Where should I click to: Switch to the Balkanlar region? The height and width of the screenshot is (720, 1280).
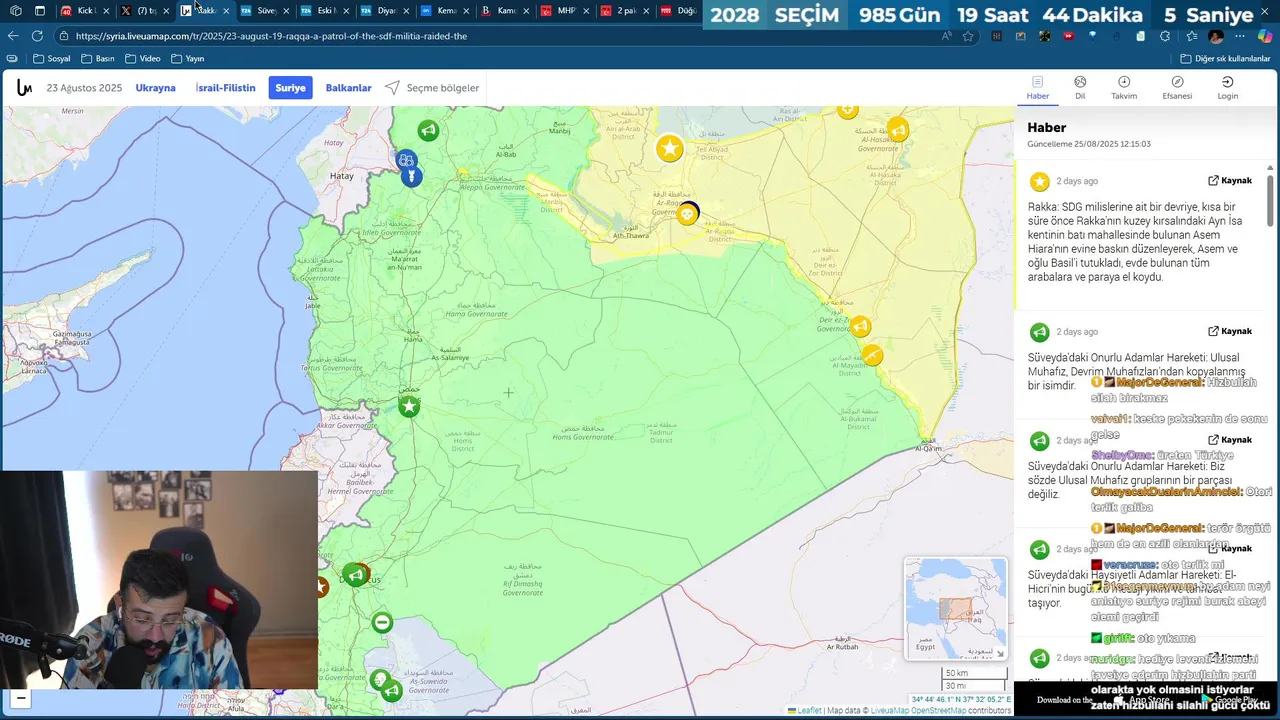[348, 88]
